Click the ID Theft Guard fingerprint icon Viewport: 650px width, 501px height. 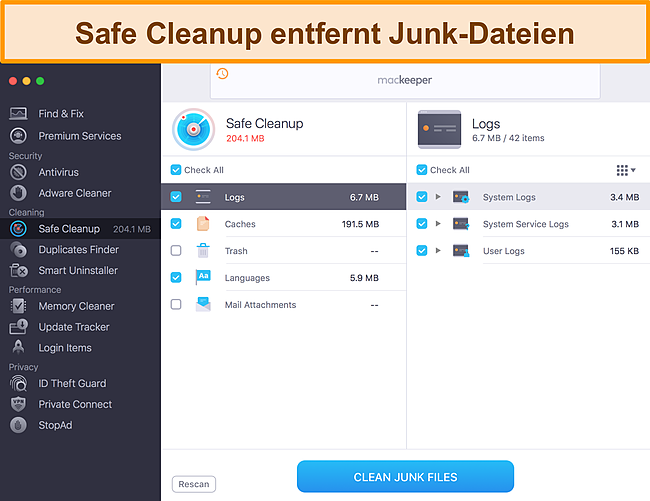[18, 383]
